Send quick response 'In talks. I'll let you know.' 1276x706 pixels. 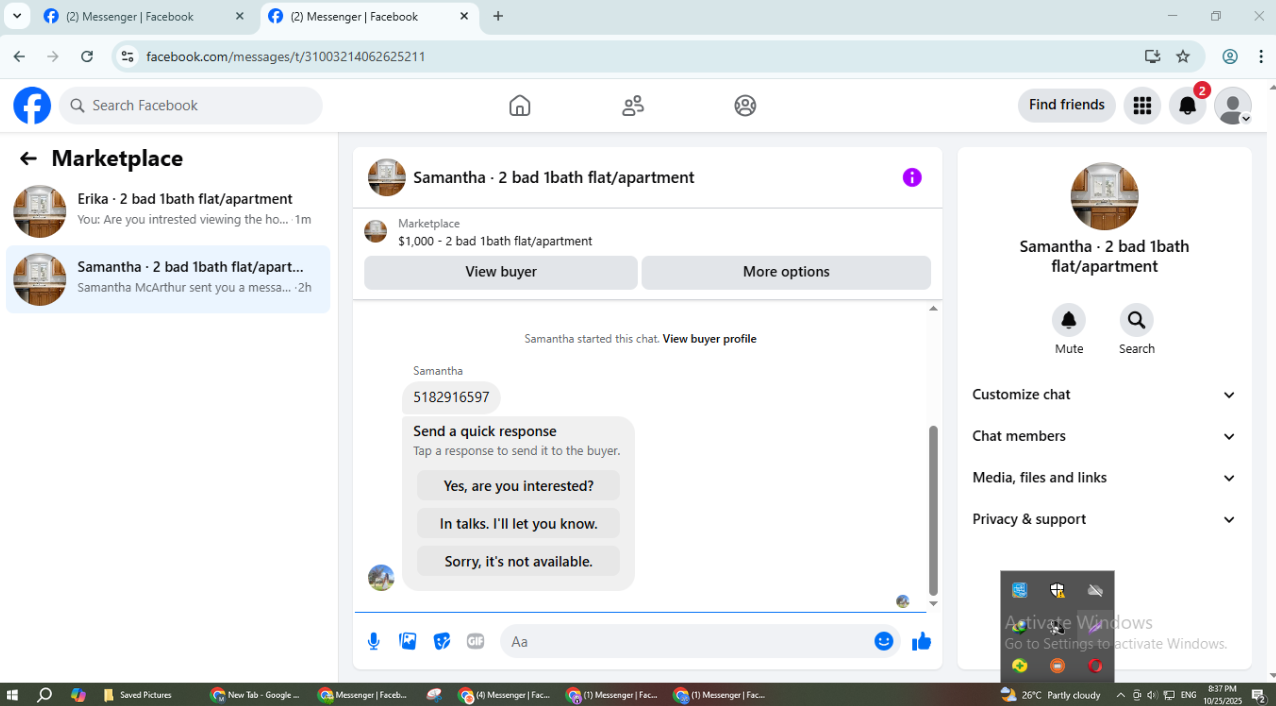pos(518,524)
